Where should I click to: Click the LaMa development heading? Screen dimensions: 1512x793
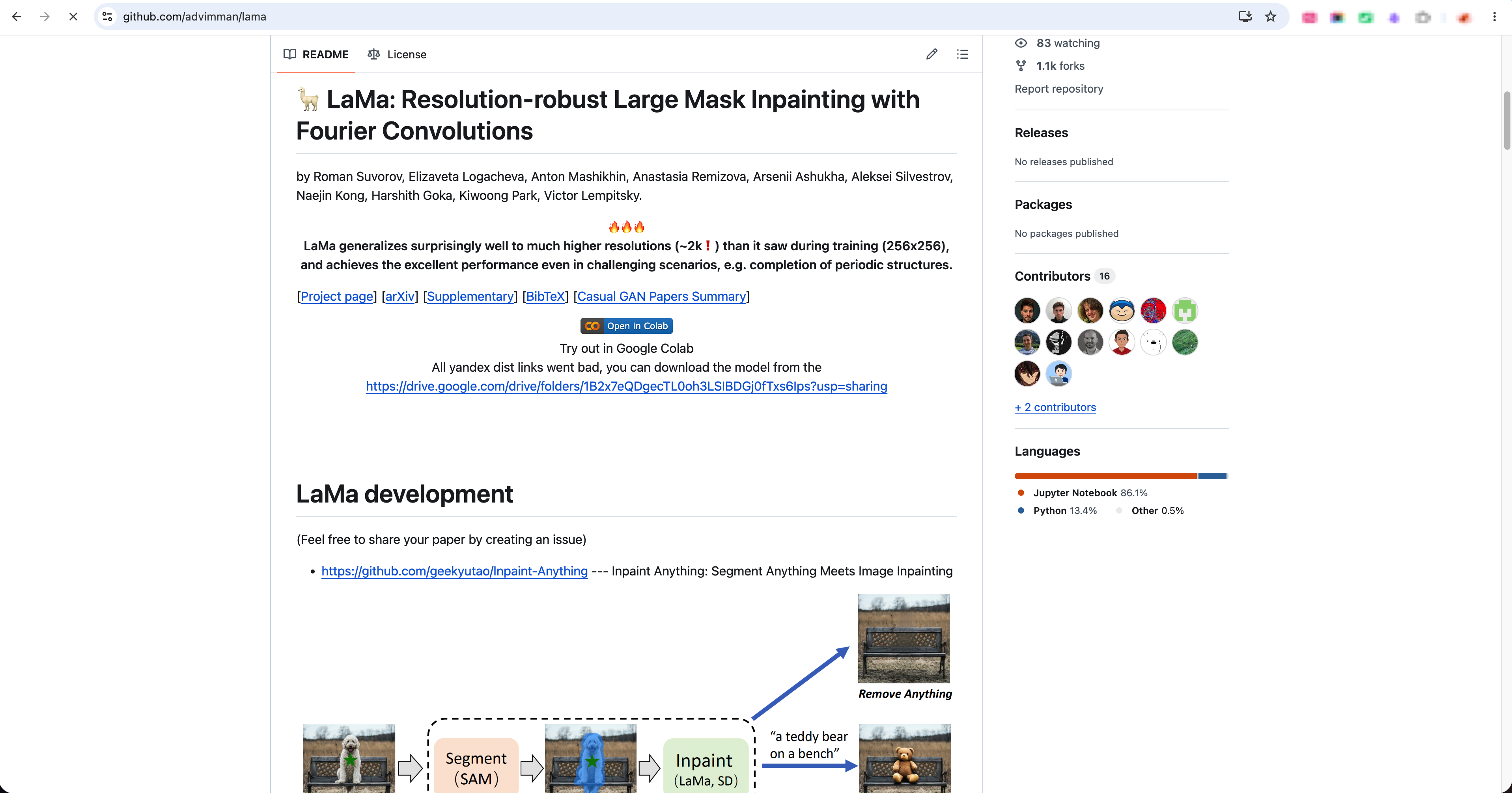[x=404, y=494]
